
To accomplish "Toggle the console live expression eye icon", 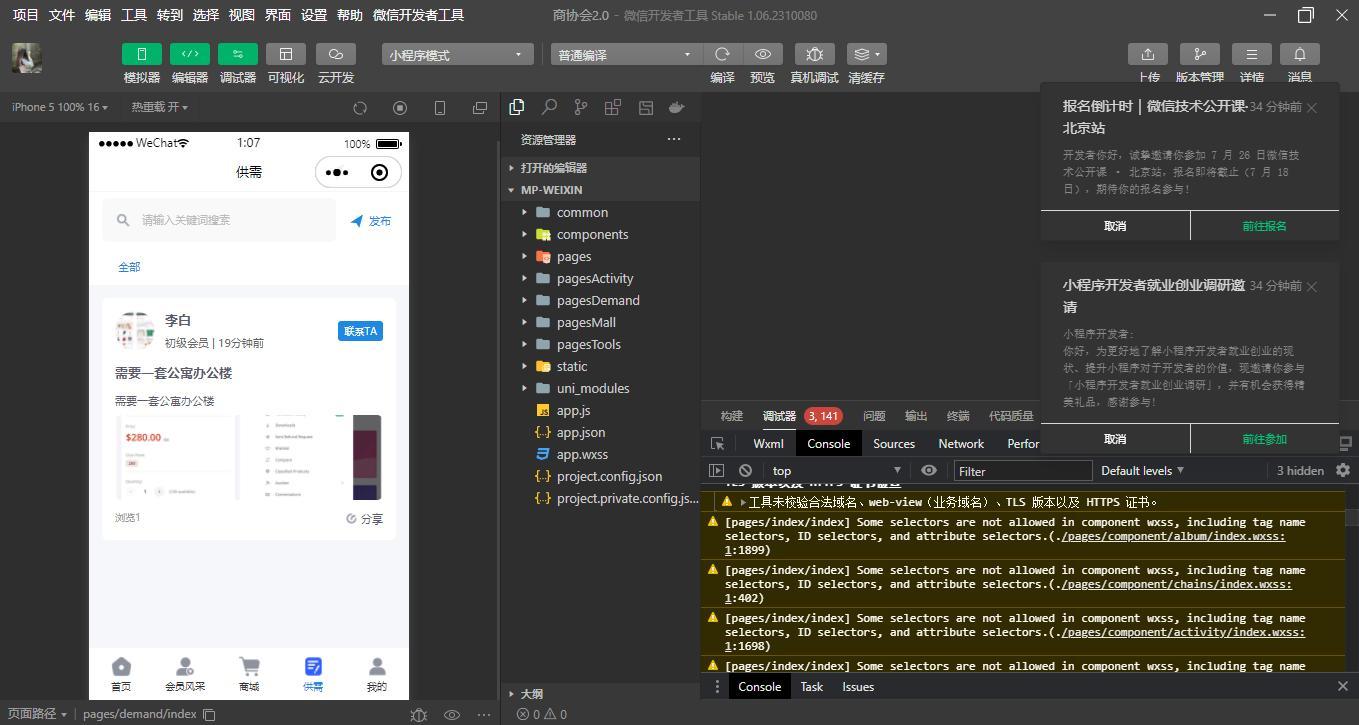I will (x=929, y=470).
